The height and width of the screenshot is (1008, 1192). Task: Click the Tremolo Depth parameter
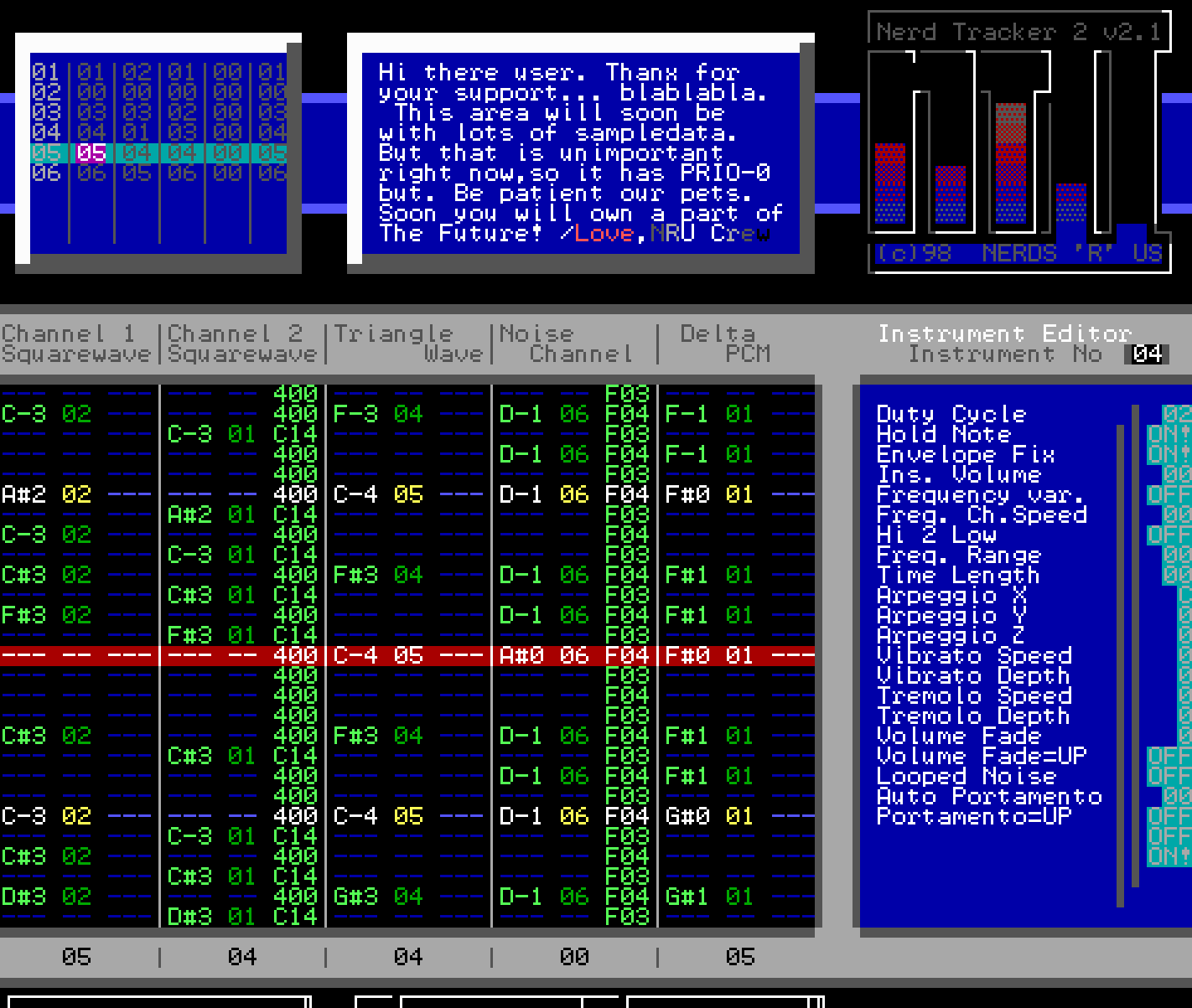(973, 716)
